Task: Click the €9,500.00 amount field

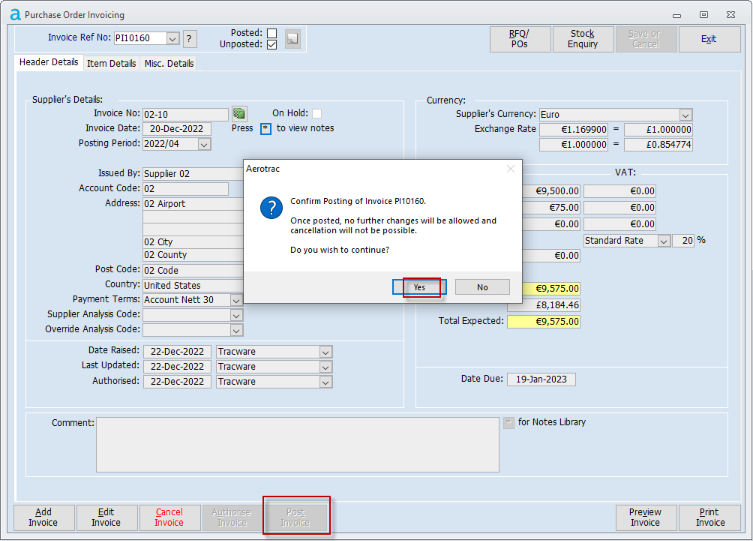Action: [x=550, y=191]
